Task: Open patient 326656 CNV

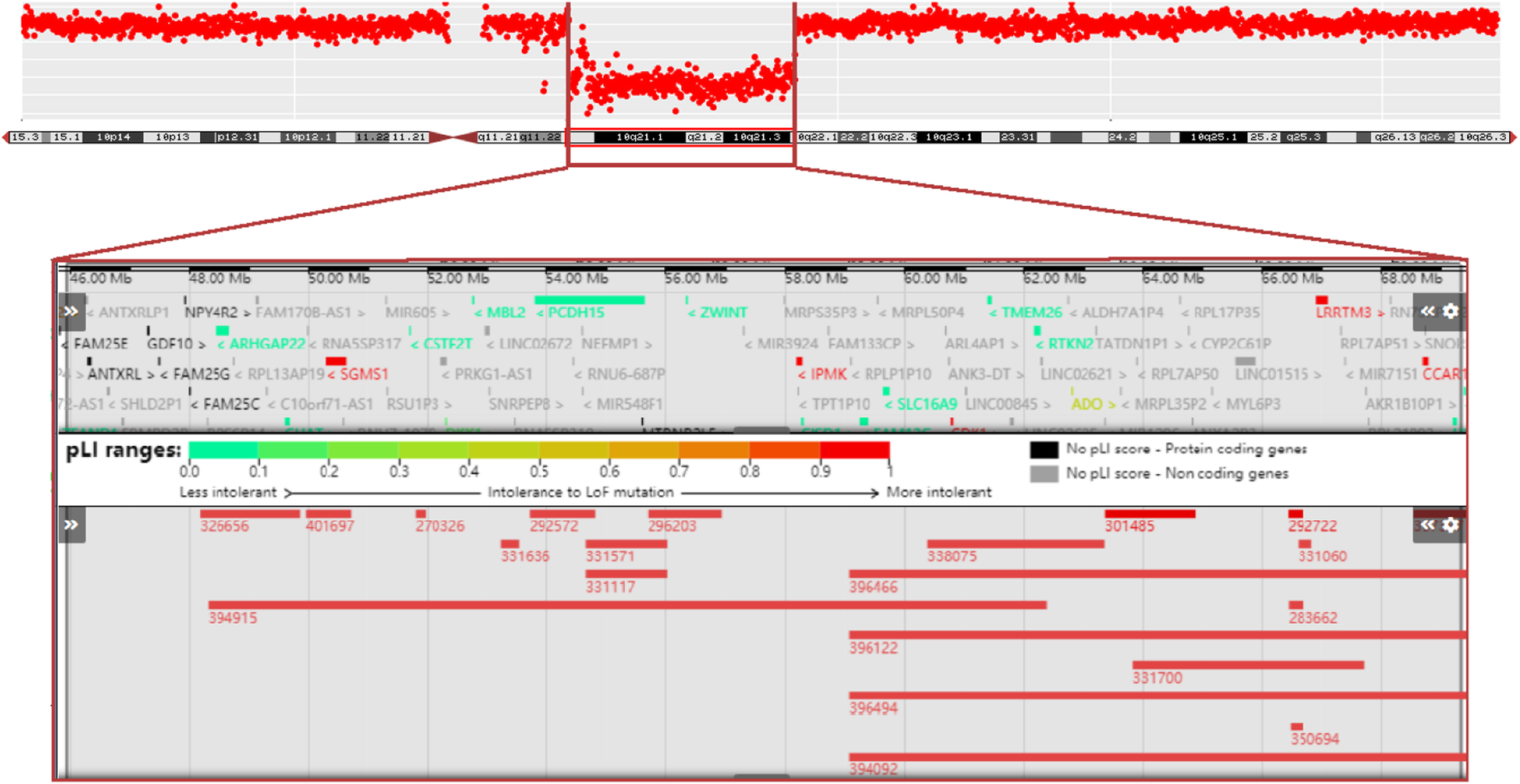Action: [x=250, y=514]
